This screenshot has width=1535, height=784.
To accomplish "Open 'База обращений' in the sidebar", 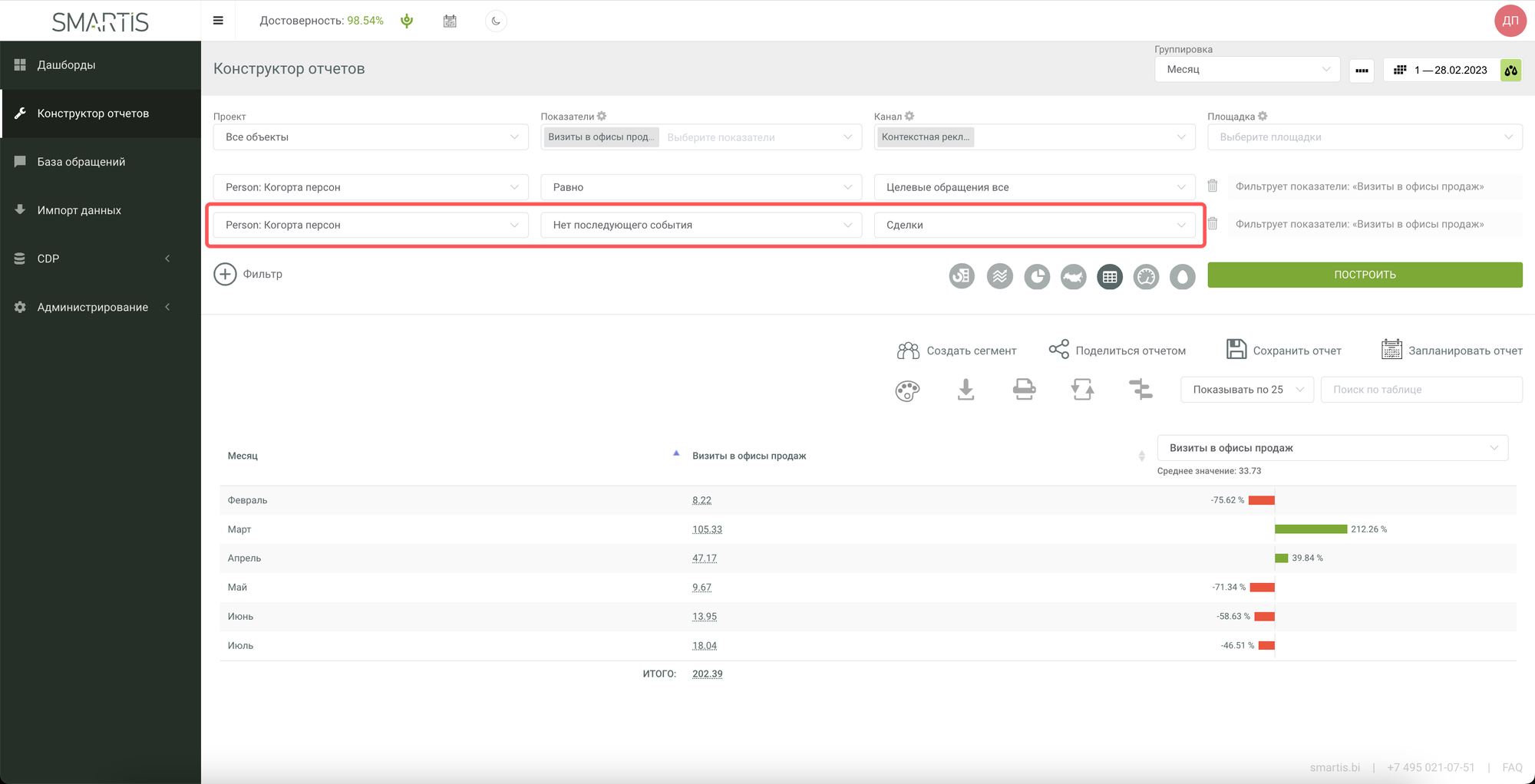I will pyautogui.click(x=81, y=162).
